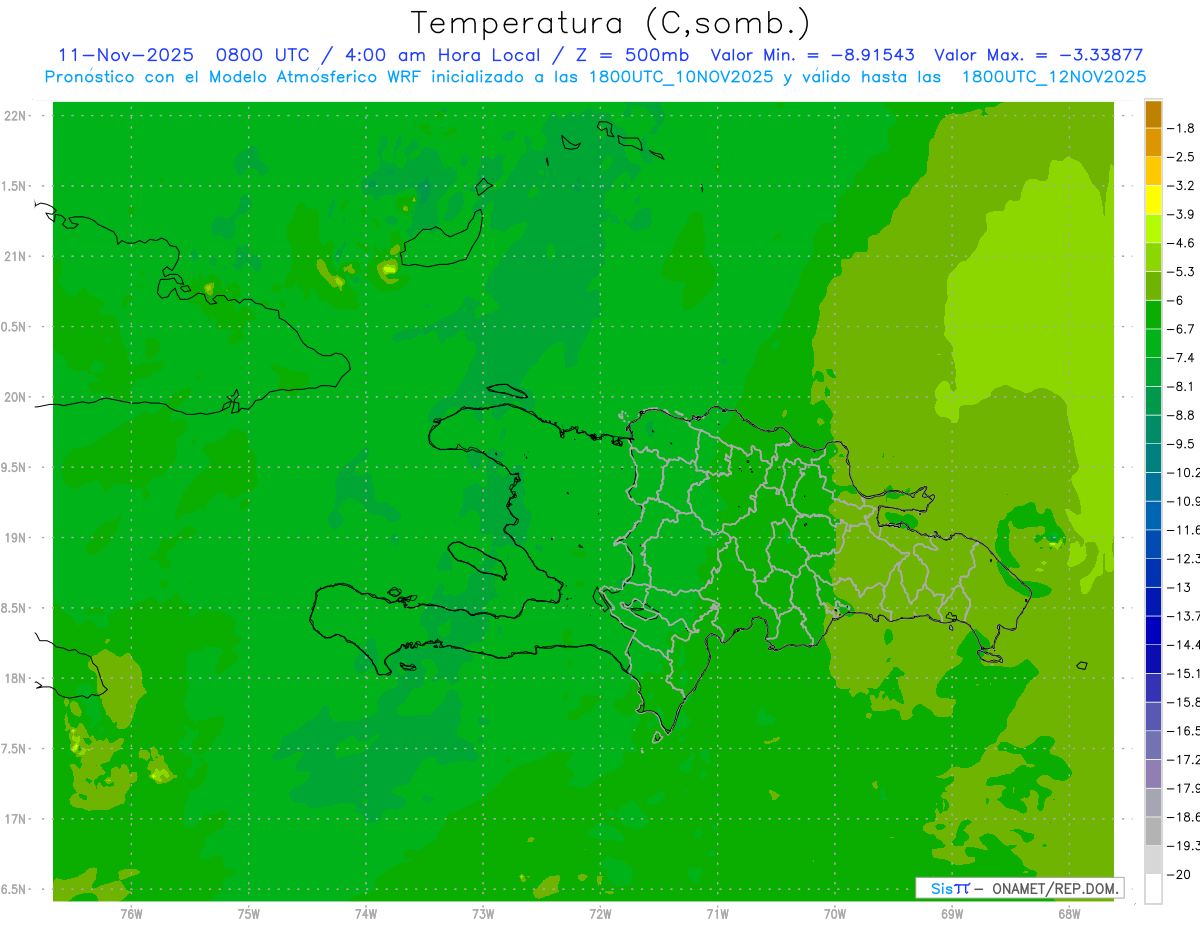Pick the gold swatch between -2.5 and -3.2
Viewport: 1200px width, 927px height.
coord(1153,171)
